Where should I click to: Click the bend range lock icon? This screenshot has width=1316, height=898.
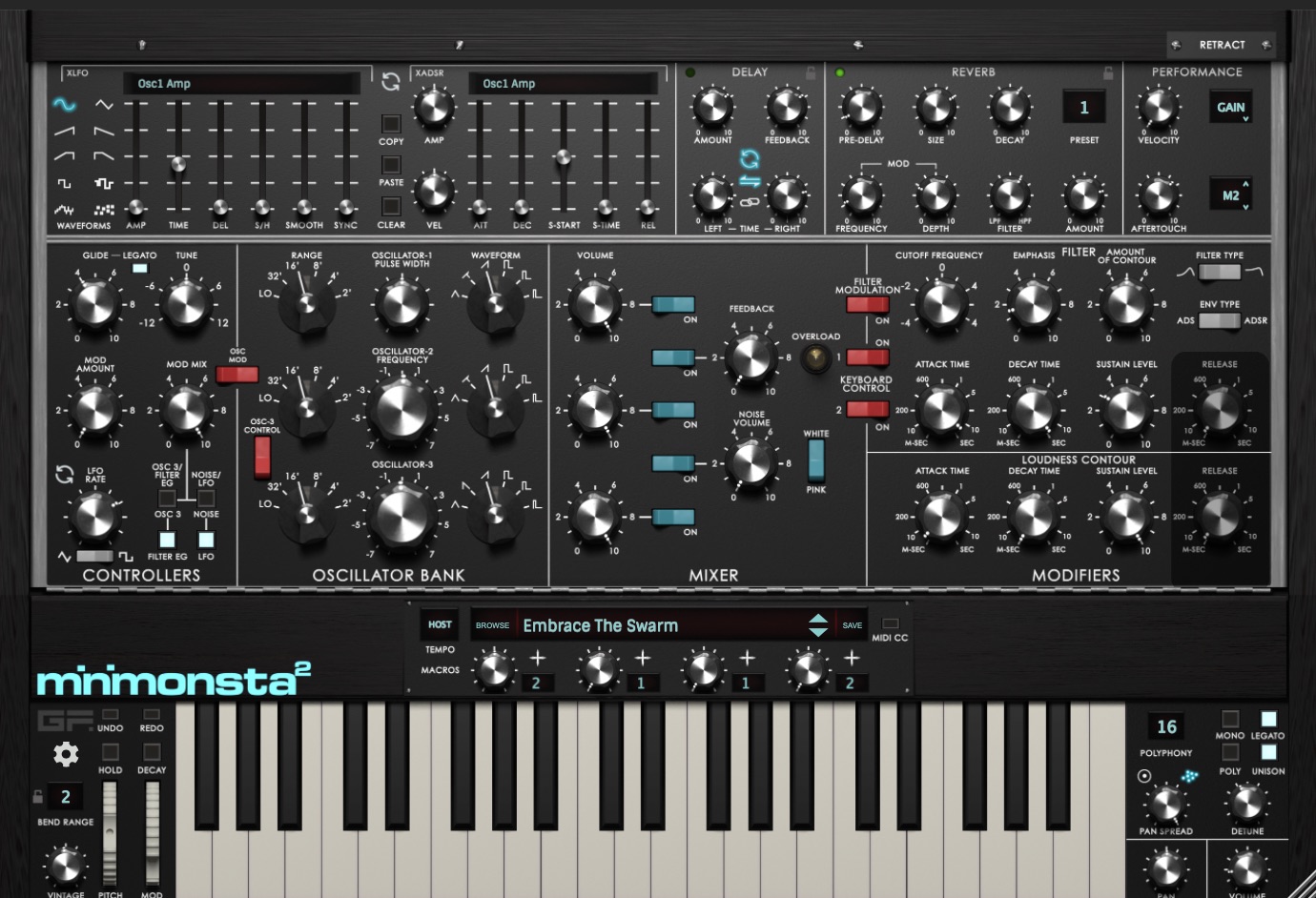pyautogui.click(x=38, y=796)
